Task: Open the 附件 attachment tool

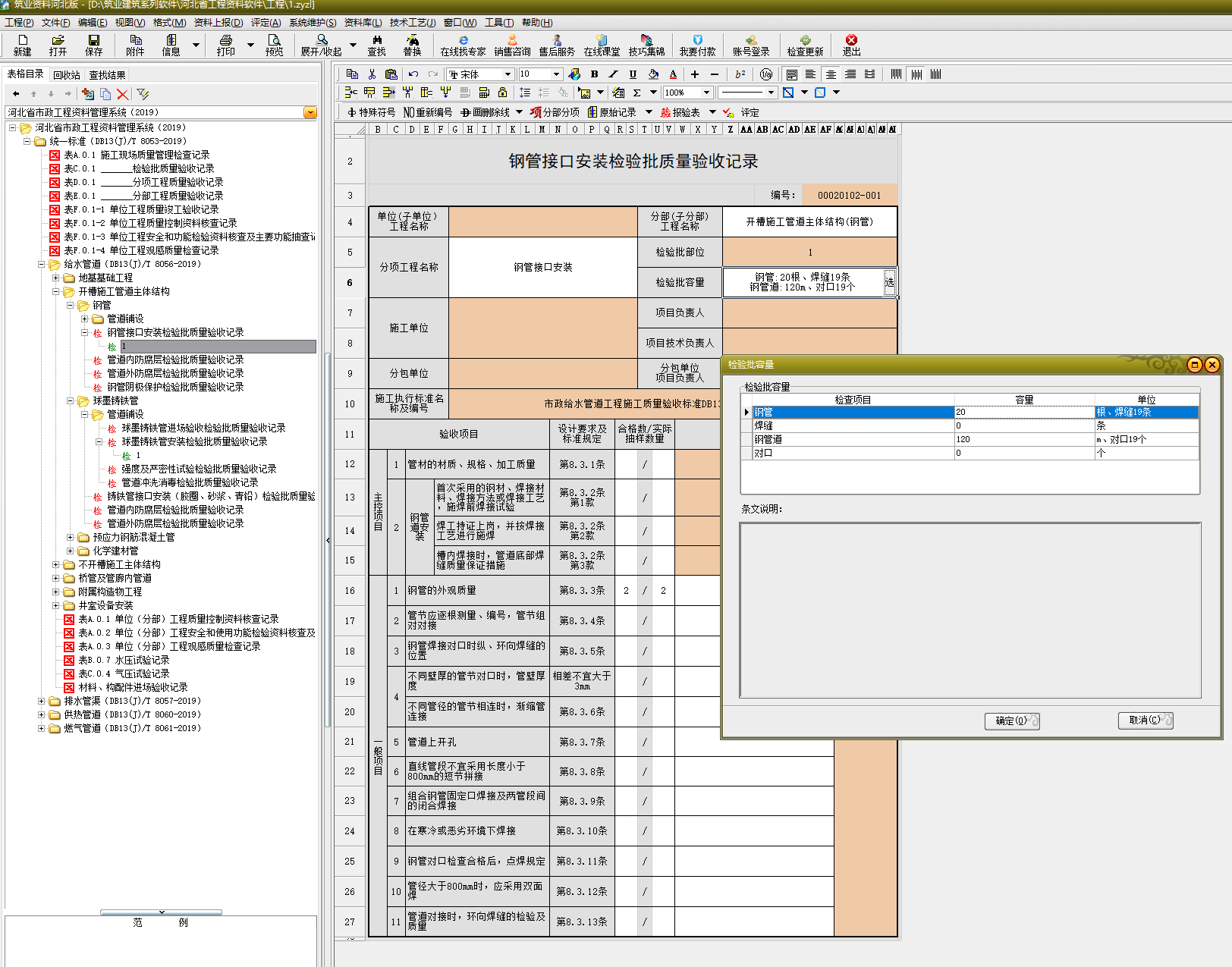Action: click(135, 45)
